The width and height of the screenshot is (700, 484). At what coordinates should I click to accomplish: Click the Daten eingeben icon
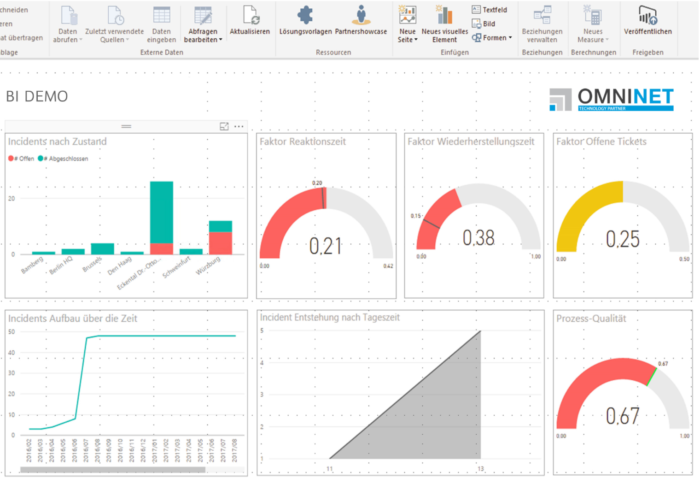point(161,15)
